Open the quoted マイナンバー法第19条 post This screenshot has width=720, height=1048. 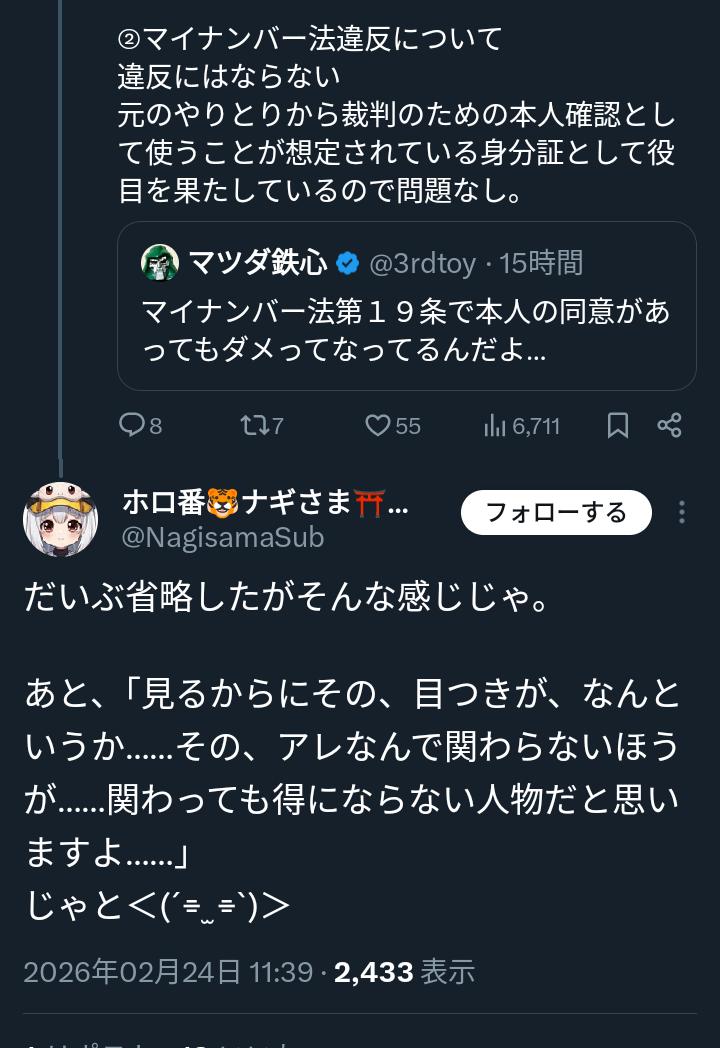tap(406, 331)
